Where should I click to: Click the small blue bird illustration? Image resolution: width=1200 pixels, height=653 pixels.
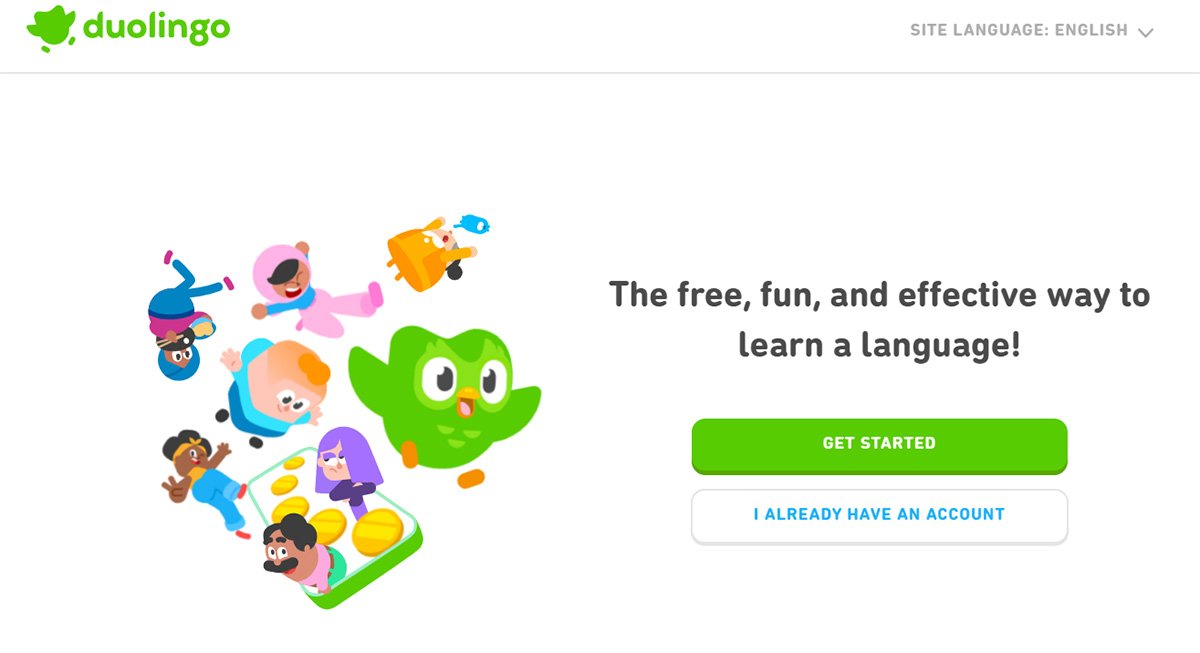click(472, 224)
